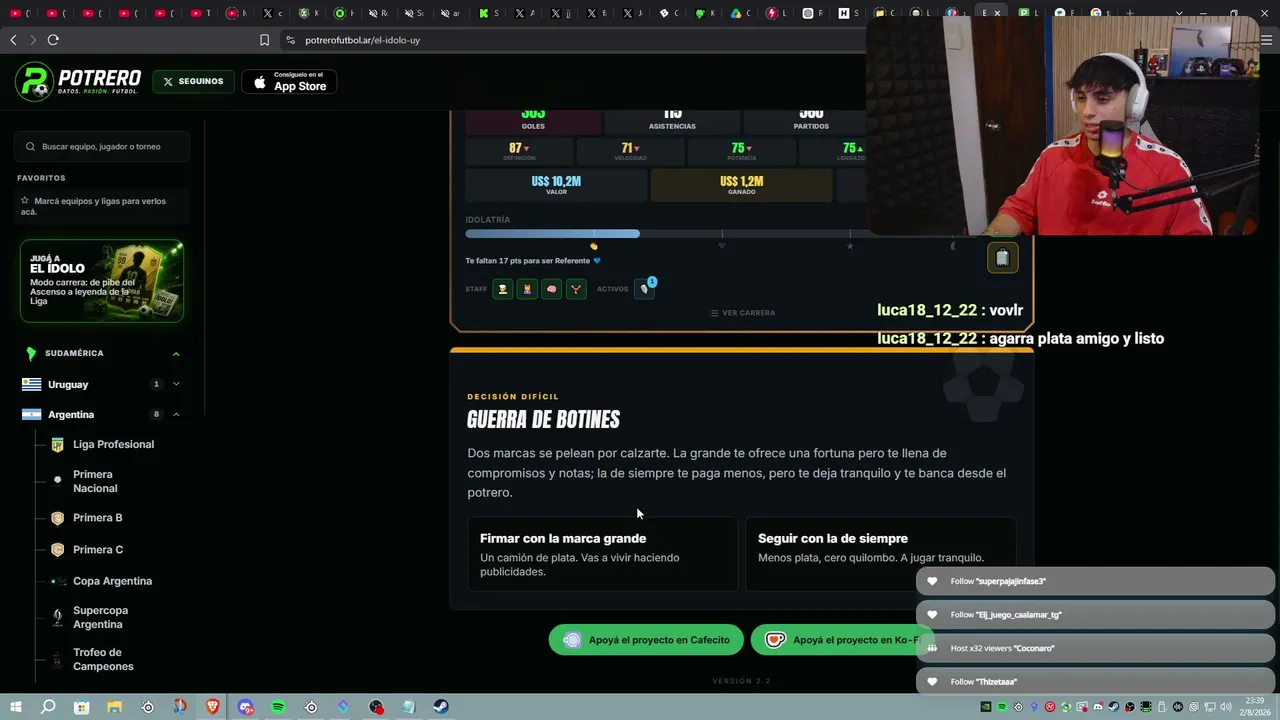Image resolution: width=1280 pixels, height=720 pixels.
Task: Focus the team/player search field
Action: click(x=102, y=147)
